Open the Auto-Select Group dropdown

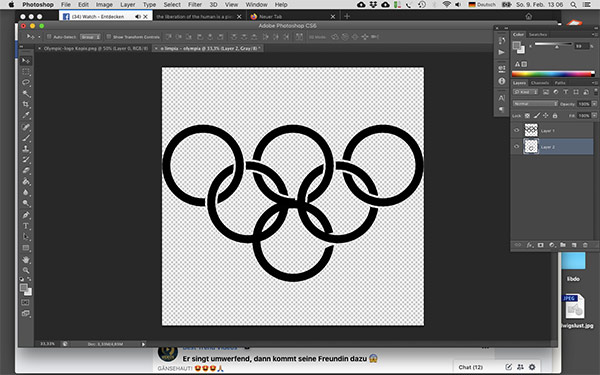90,37
